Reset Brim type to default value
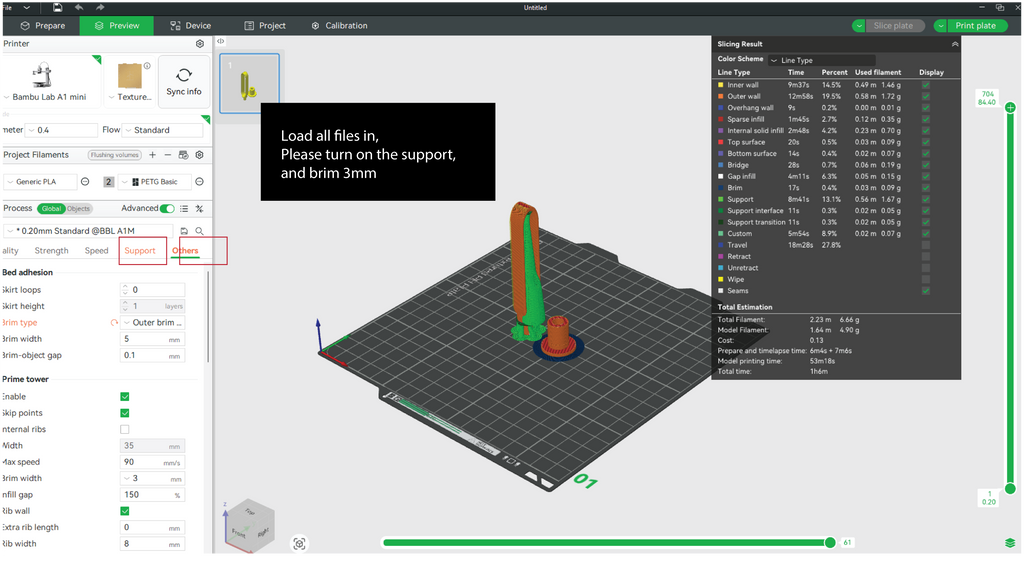Screen dimensions: 1024x580 pyautogui.click(x=114, y=323)
